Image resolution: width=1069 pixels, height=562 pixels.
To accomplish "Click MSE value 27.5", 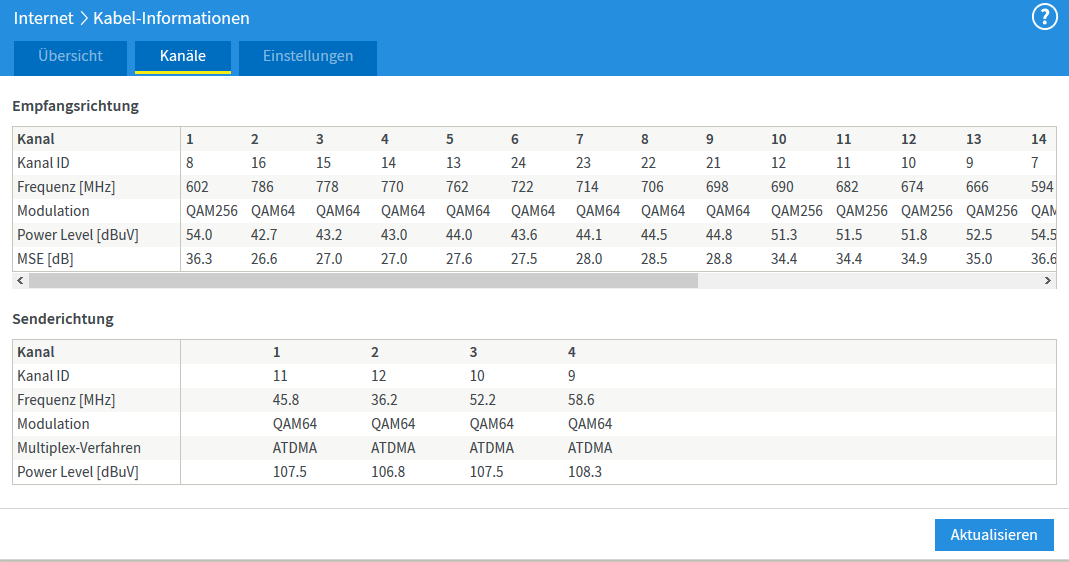I will (x=524, y=259).
